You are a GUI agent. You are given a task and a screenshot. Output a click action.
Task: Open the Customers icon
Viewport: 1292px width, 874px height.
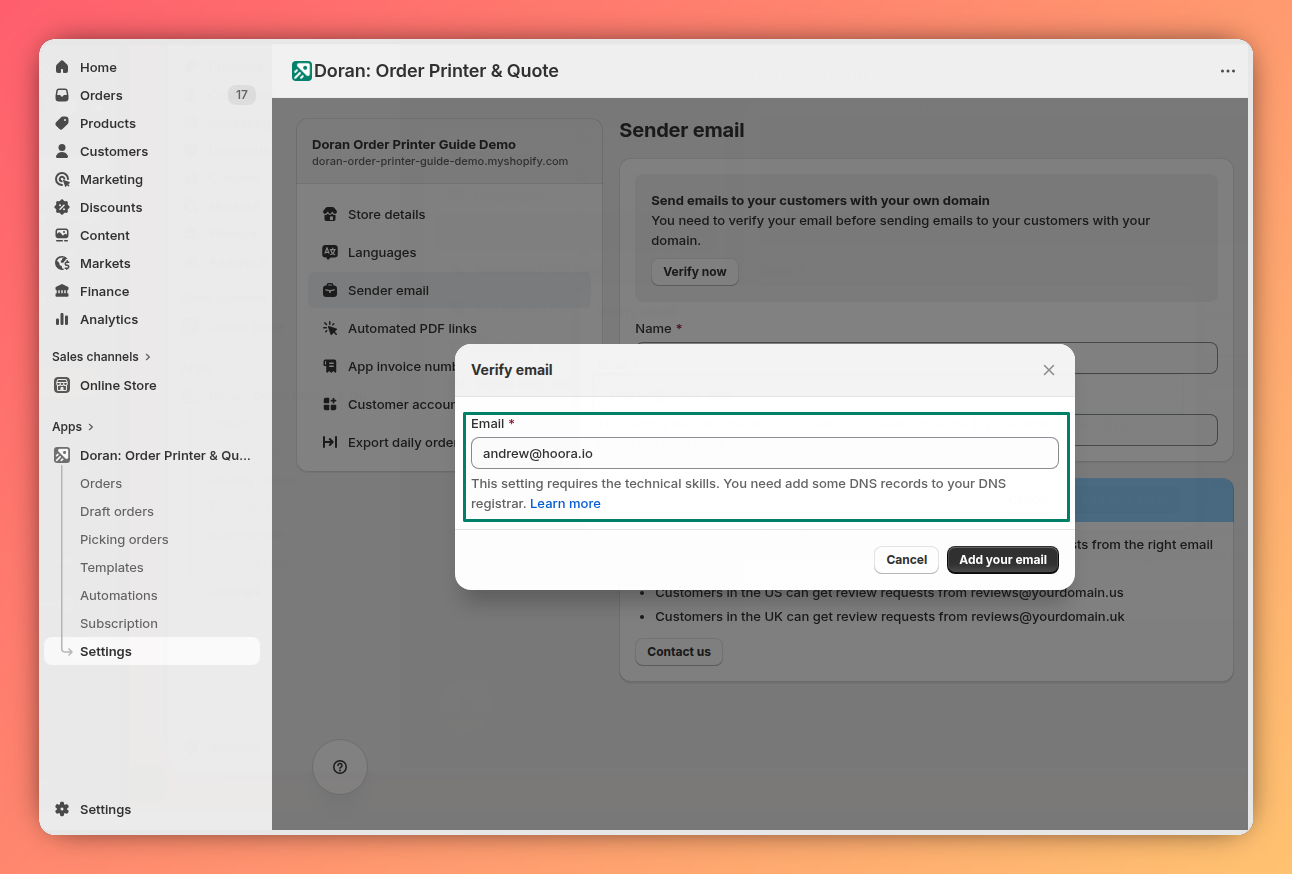pyautogui.click(x=64, y=151)
